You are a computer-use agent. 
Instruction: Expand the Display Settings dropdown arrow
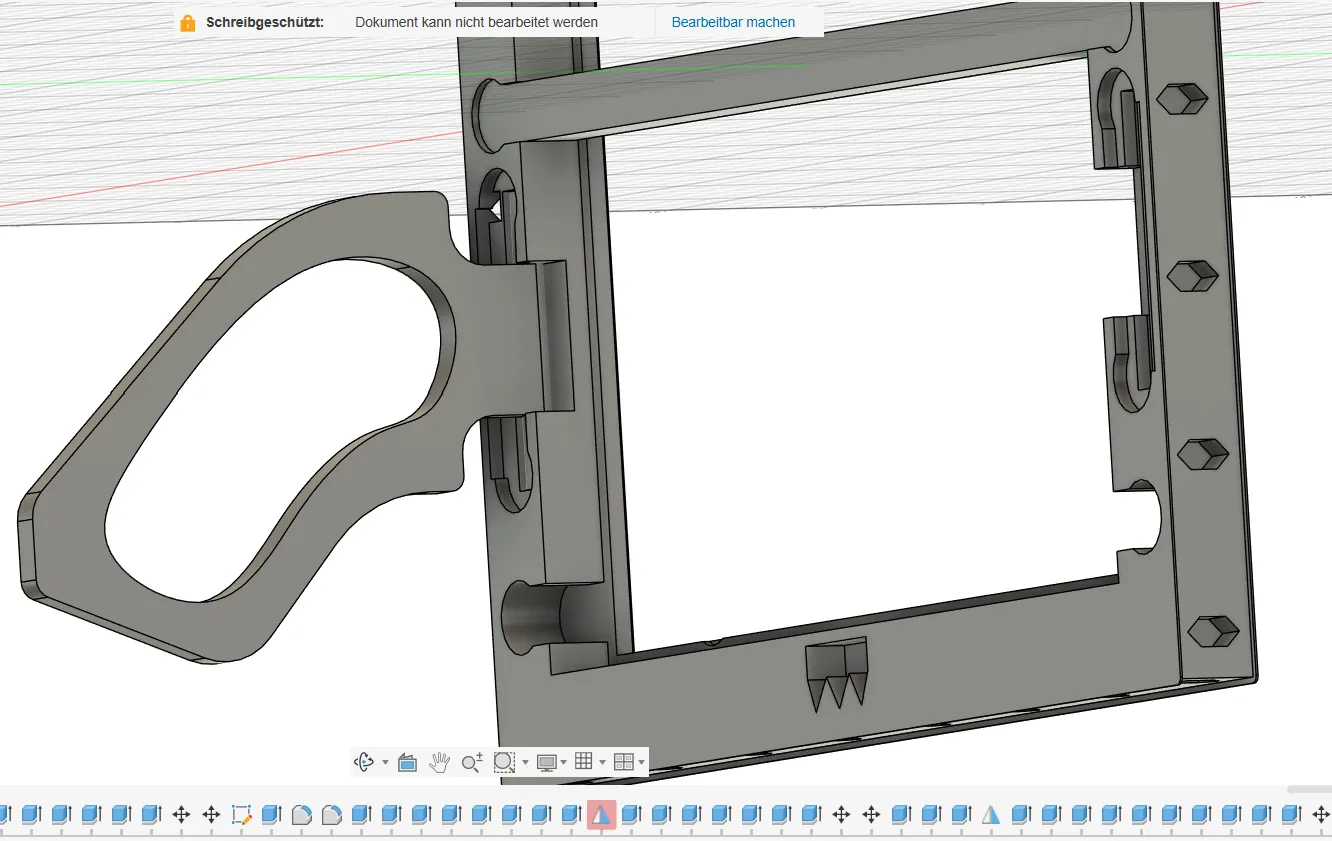click(x=564, y=763)
